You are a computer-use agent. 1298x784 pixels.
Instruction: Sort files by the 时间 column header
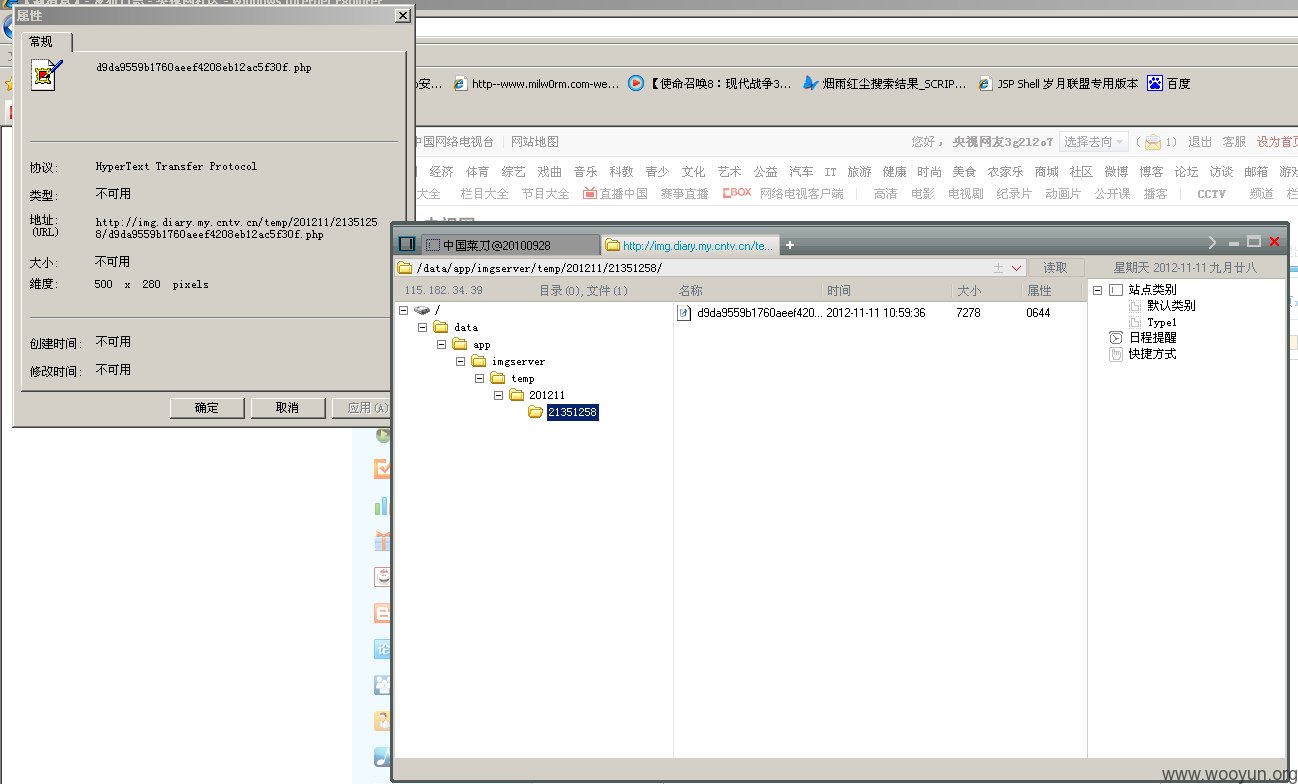886,290
